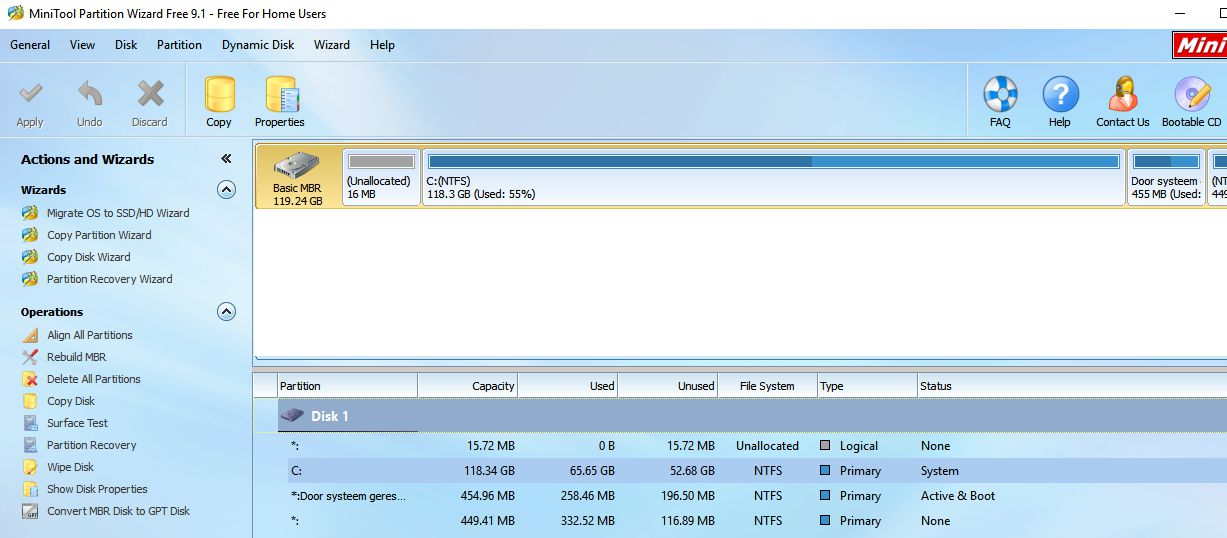Sort by the Capacity column header
Screen dimensions: 1227x538
tap(468, 386)
